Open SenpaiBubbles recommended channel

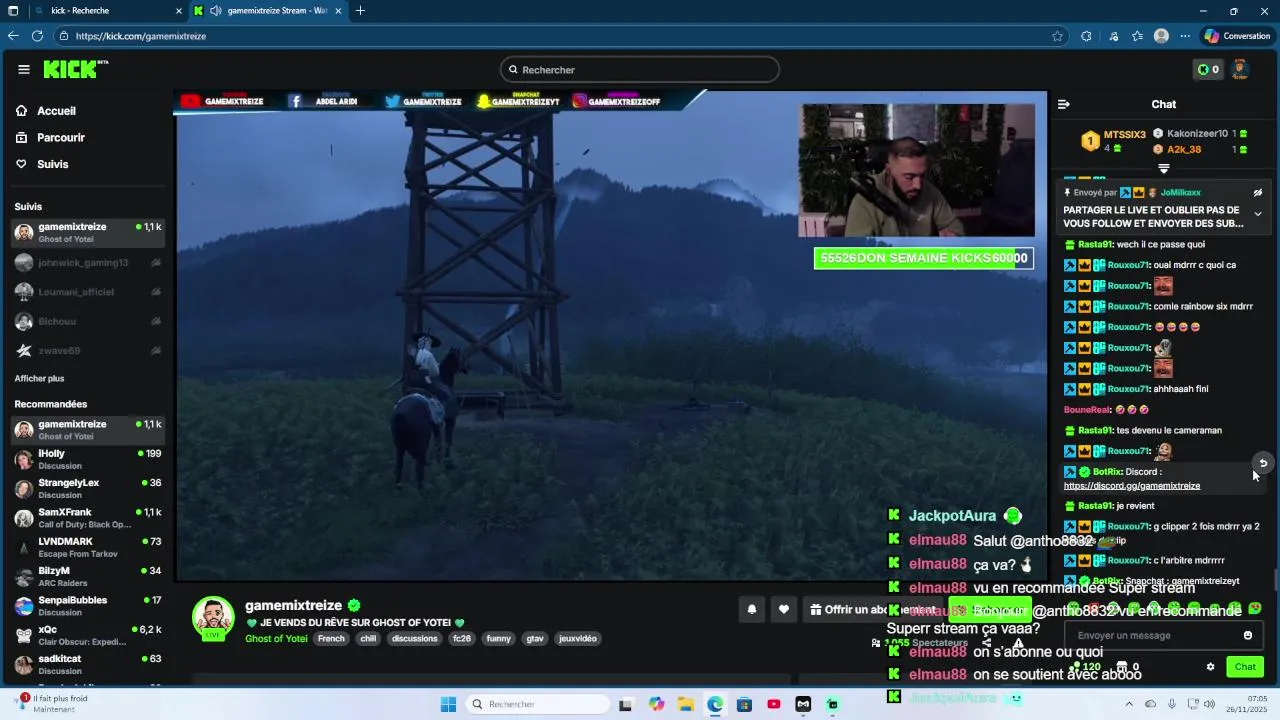[x=88, y=606]
